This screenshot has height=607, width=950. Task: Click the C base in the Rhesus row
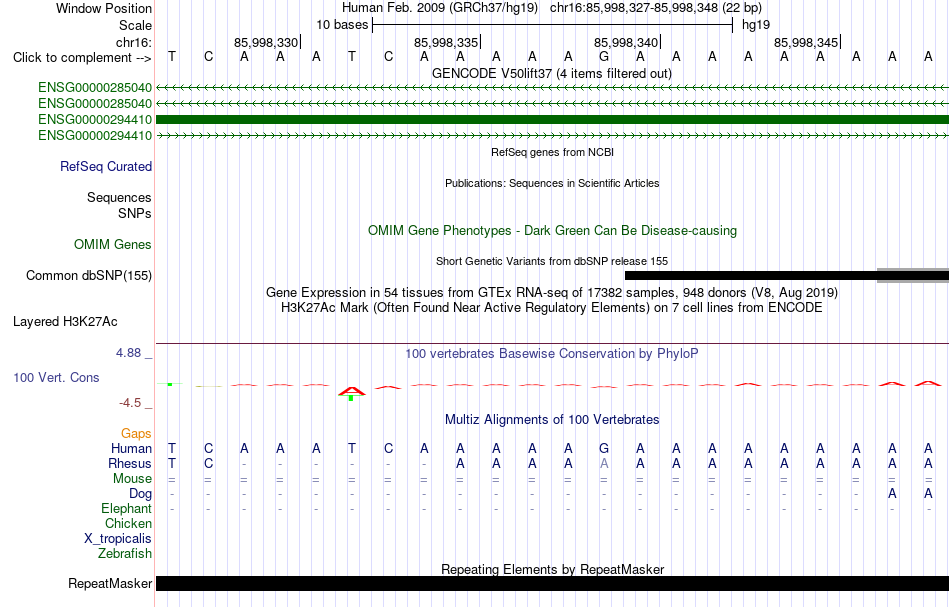[208, 464]
